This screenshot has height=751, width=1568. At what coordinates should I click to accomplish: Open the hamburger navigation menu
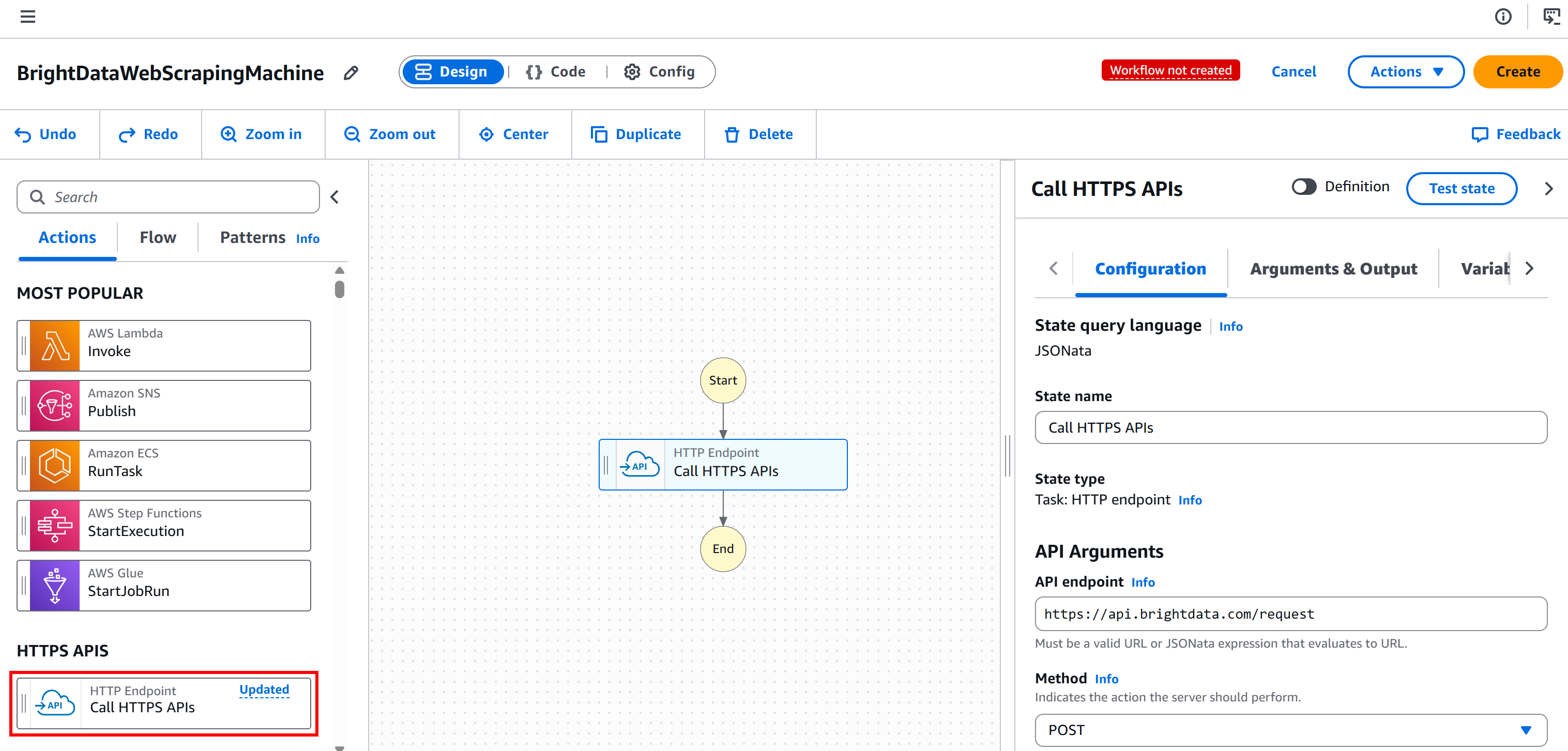[x=27, y=17]
